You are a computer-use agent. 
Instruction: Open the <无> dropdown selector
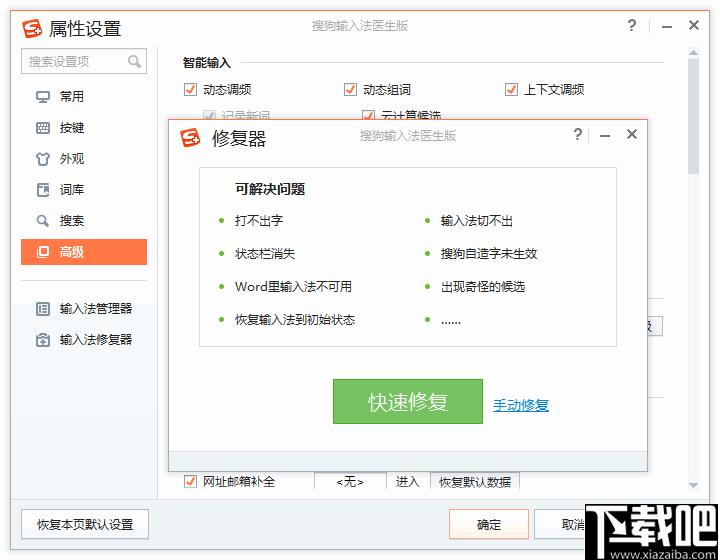(350, 482)
